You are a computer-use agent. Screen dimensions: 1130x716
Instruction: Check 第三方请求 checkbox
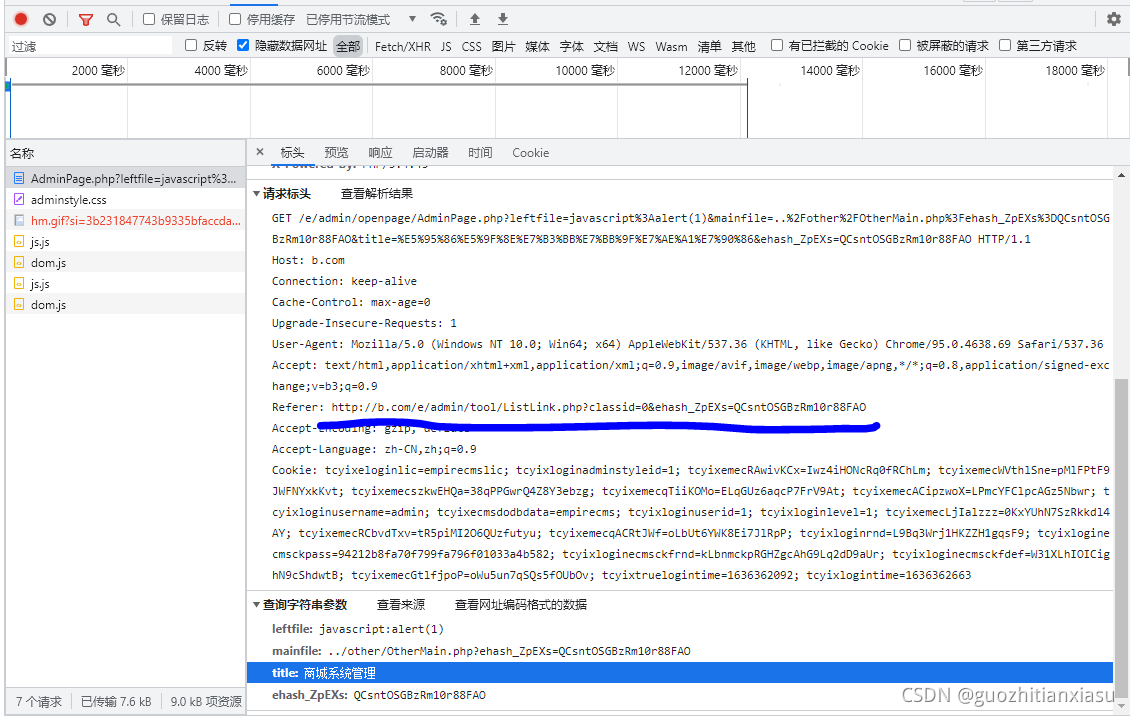pyautogui.click(x=1005, y=45)
